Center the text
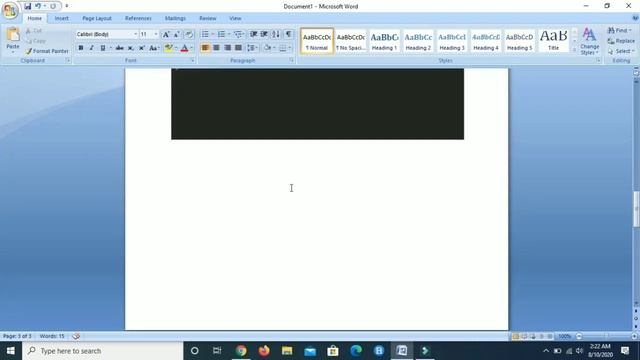This screenshot has width=640, height=360. coord(216,48)
